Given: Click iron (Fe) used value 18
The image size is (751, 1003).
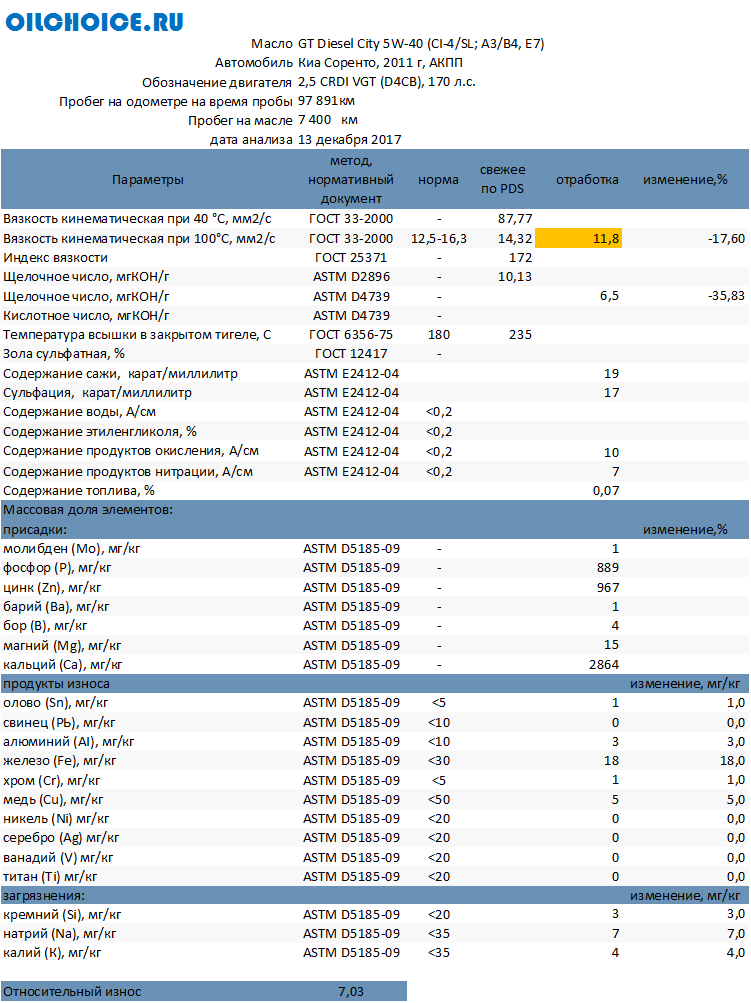Looking at the screenshot, I should click(611, 761).
